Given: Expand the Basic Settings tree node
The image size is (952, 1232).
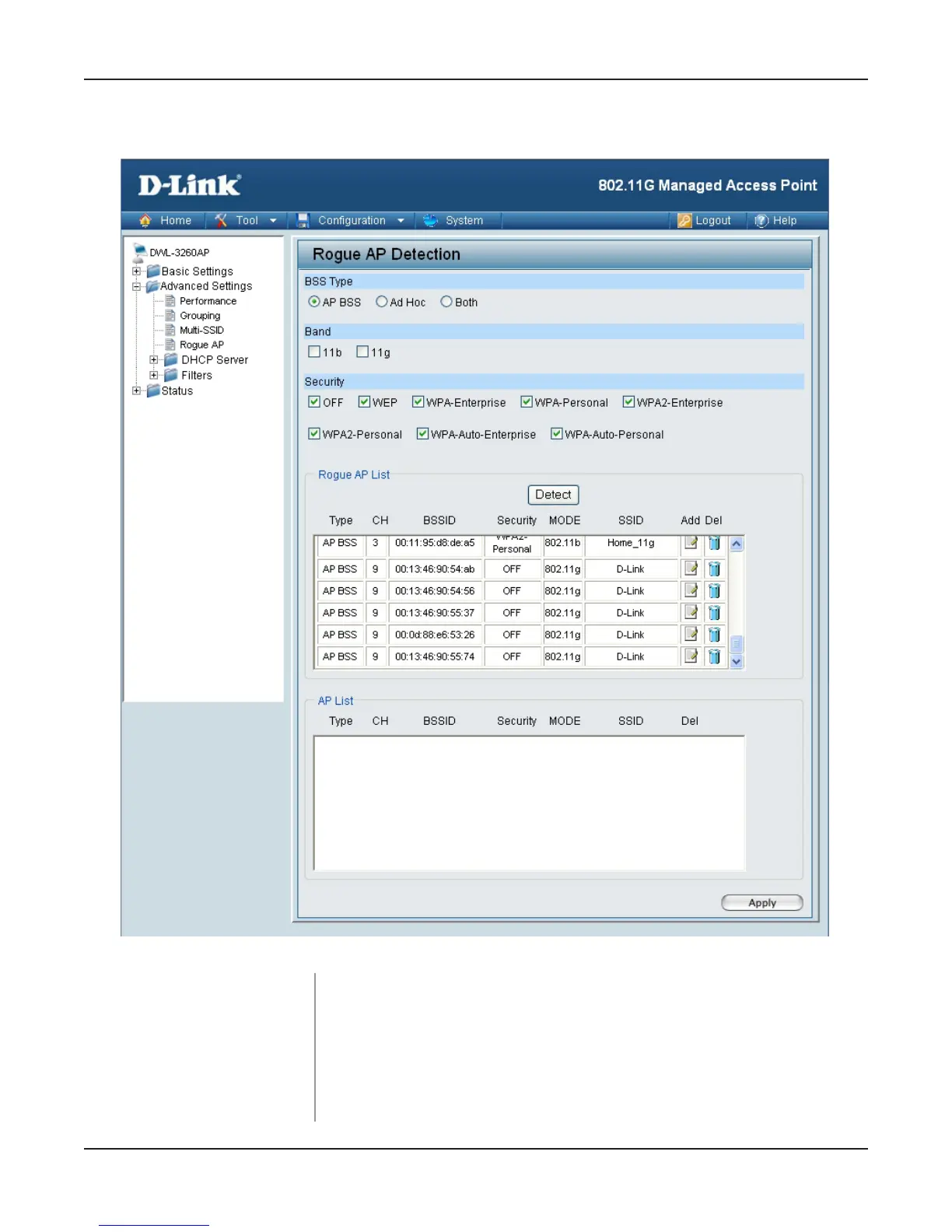Looking at the screenshot, I should [x=137, y=271].
